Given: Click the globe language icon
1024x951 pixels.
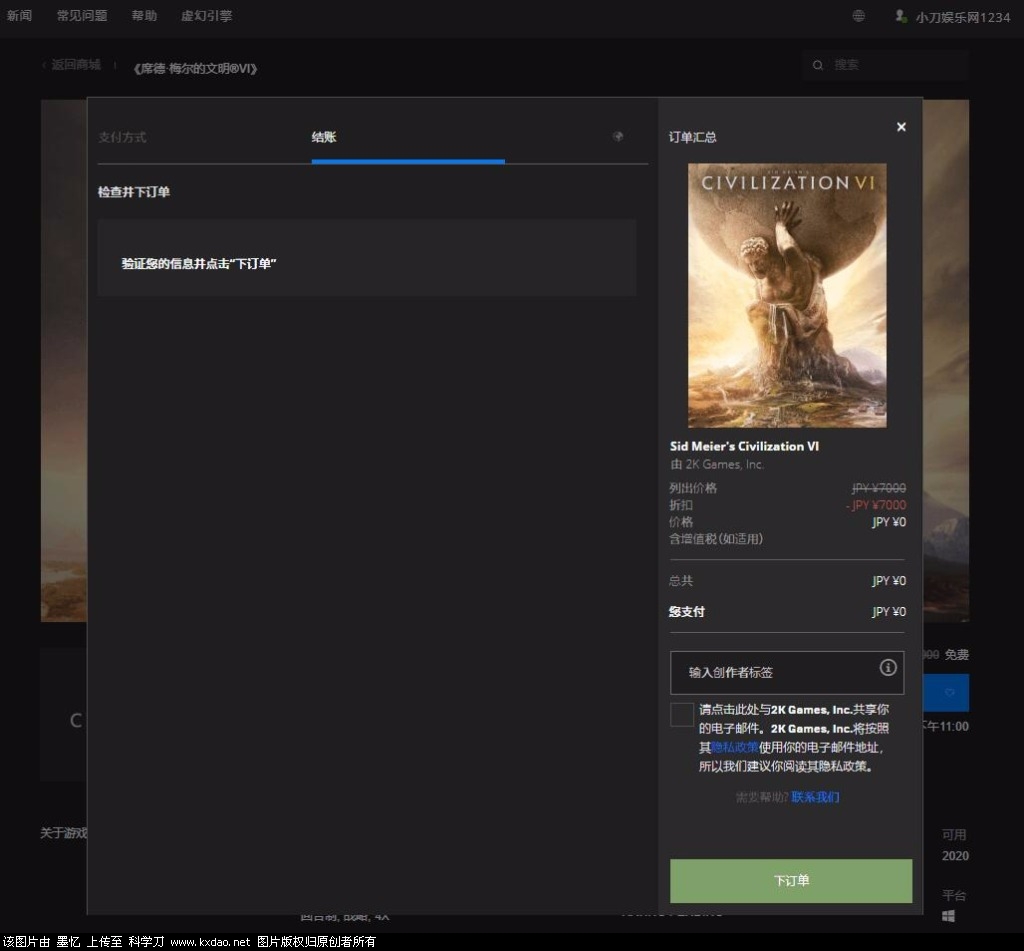Looking at the screenshot, I should [x=859, y=16].
